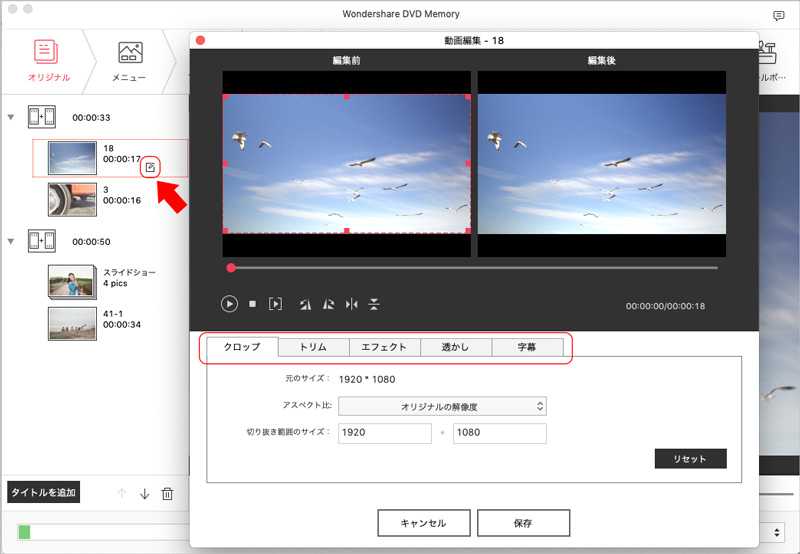Click the playback seek slider handle
The width and height of the screenshot is (800, 554).
click(231, 268)
